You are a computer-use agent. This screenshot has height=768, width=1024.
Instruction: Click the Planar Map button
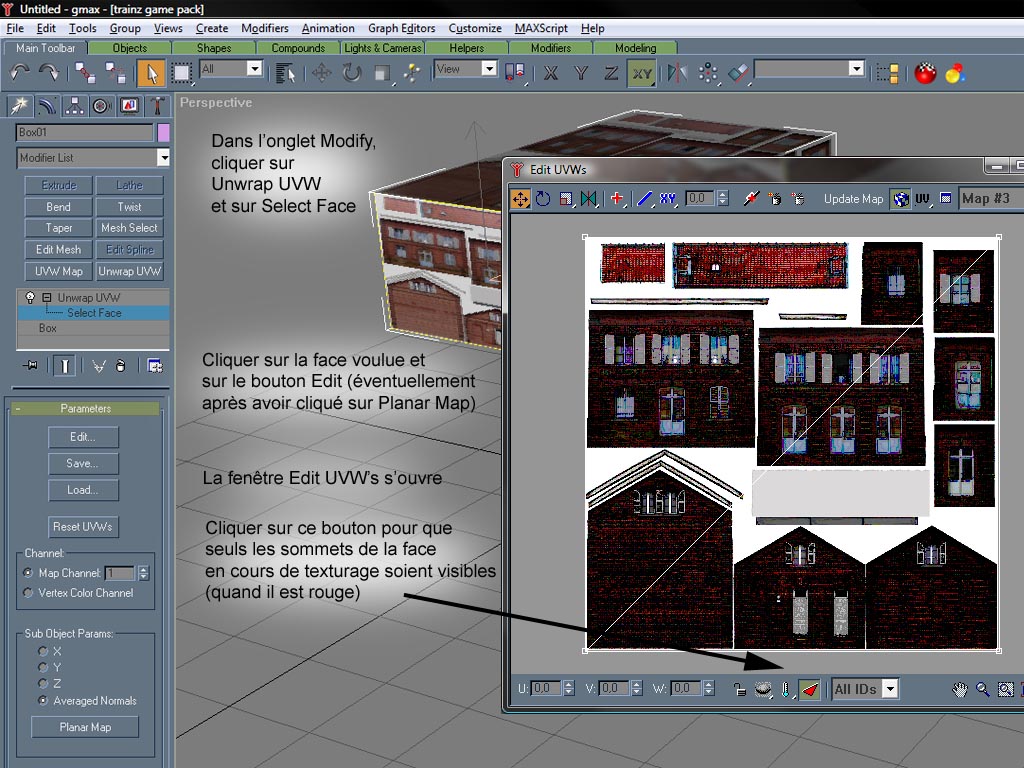(87, 727)
